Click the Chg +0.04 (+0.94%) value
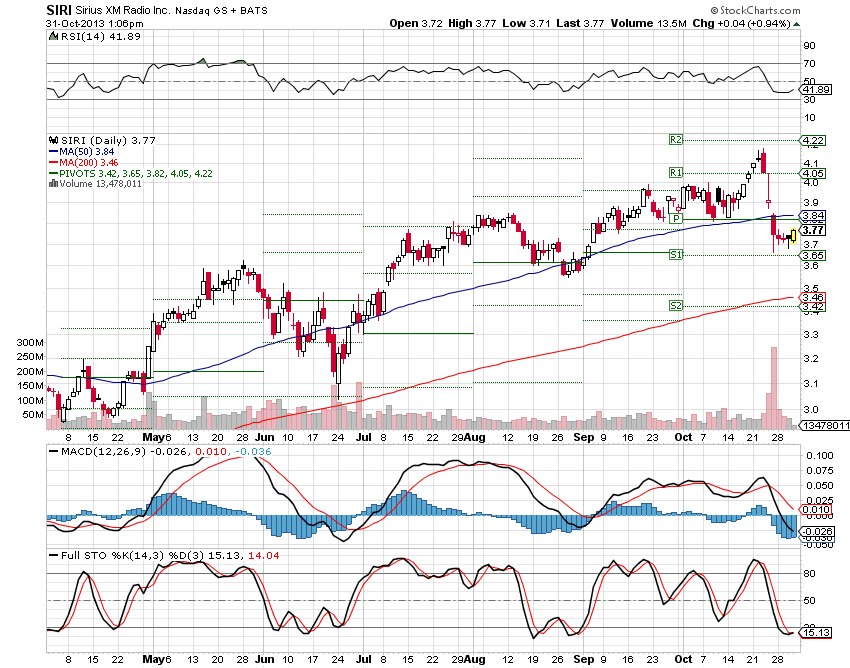 (741, 23)
